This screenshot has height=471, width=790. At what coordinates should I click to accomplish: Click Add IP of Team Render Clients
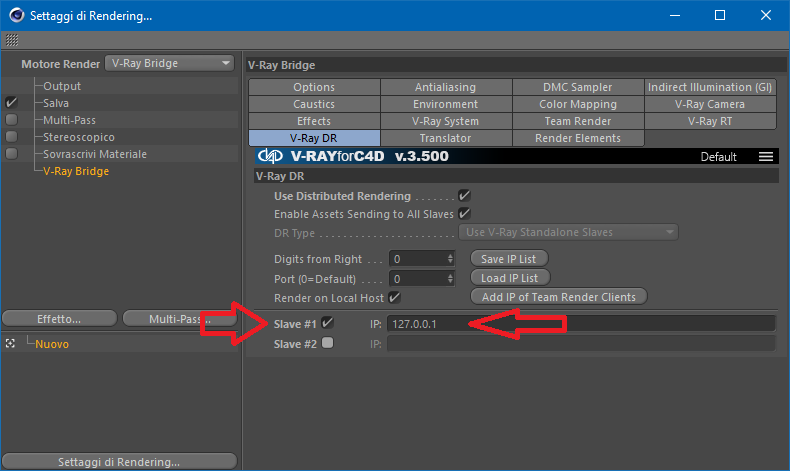559,297
